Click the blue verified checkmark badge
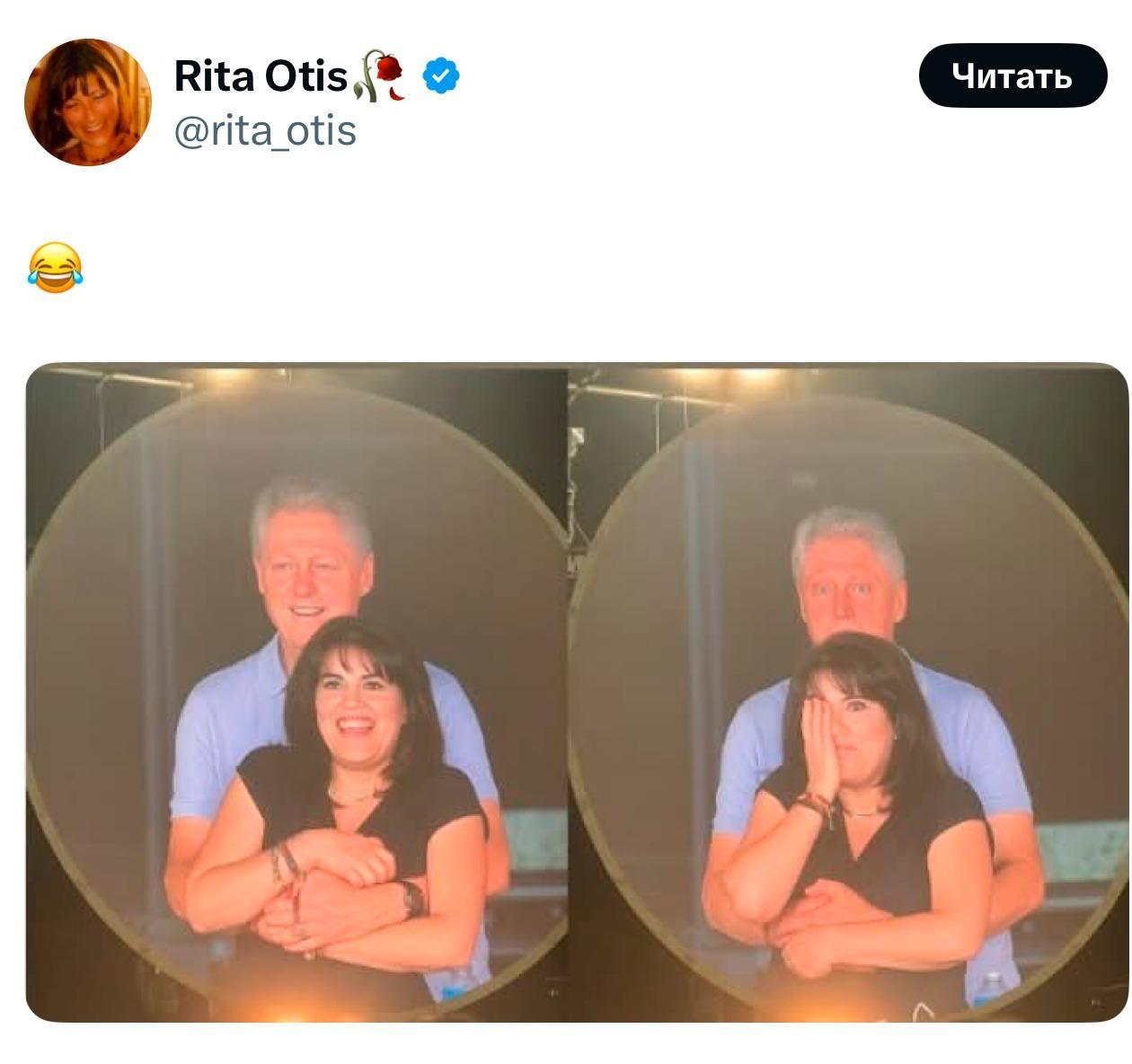This screenshot has width=1132, height=1064. tap(441, 75)
